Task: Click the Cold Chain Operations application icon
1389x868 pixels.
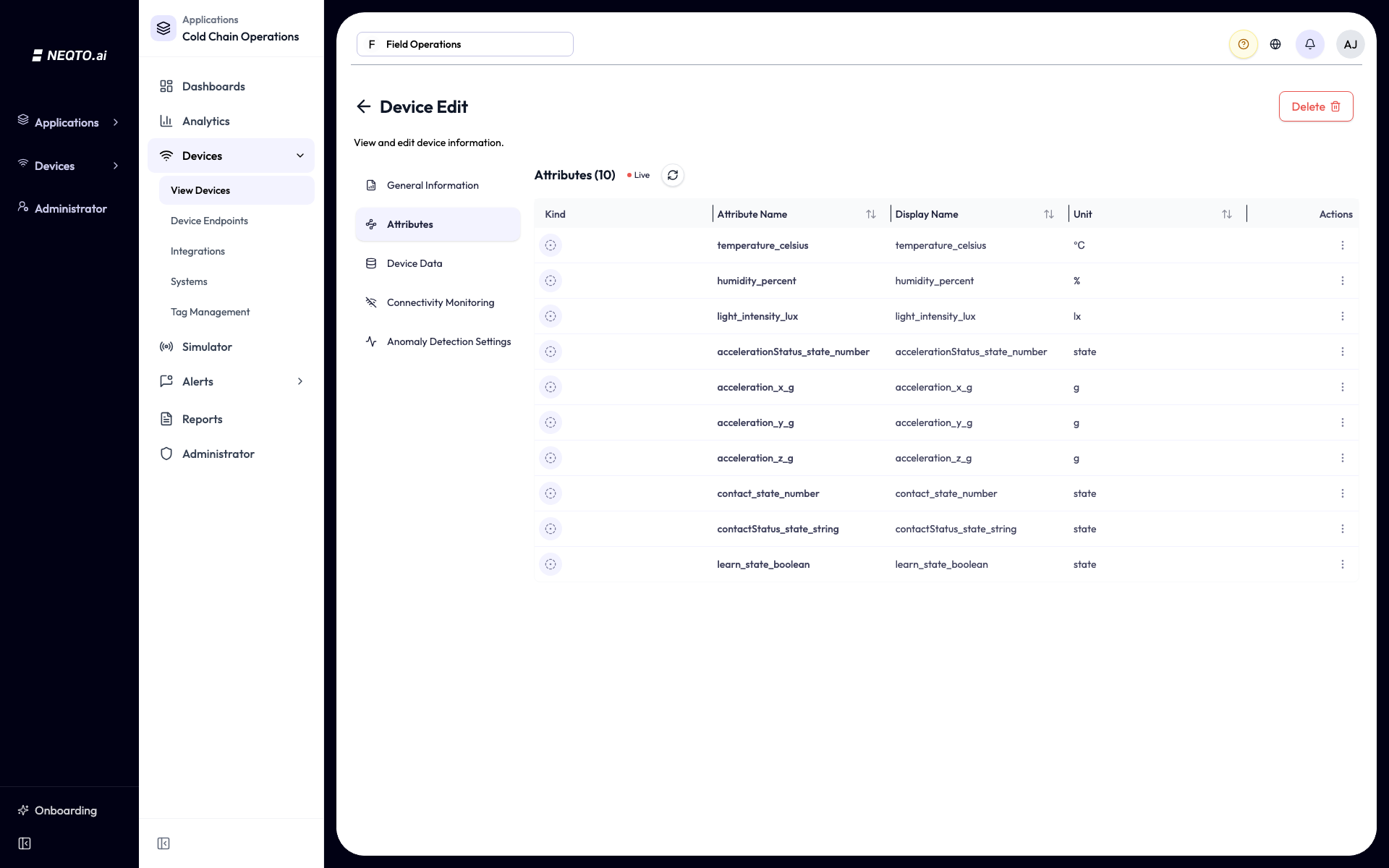Action: (x=163, y=28)
